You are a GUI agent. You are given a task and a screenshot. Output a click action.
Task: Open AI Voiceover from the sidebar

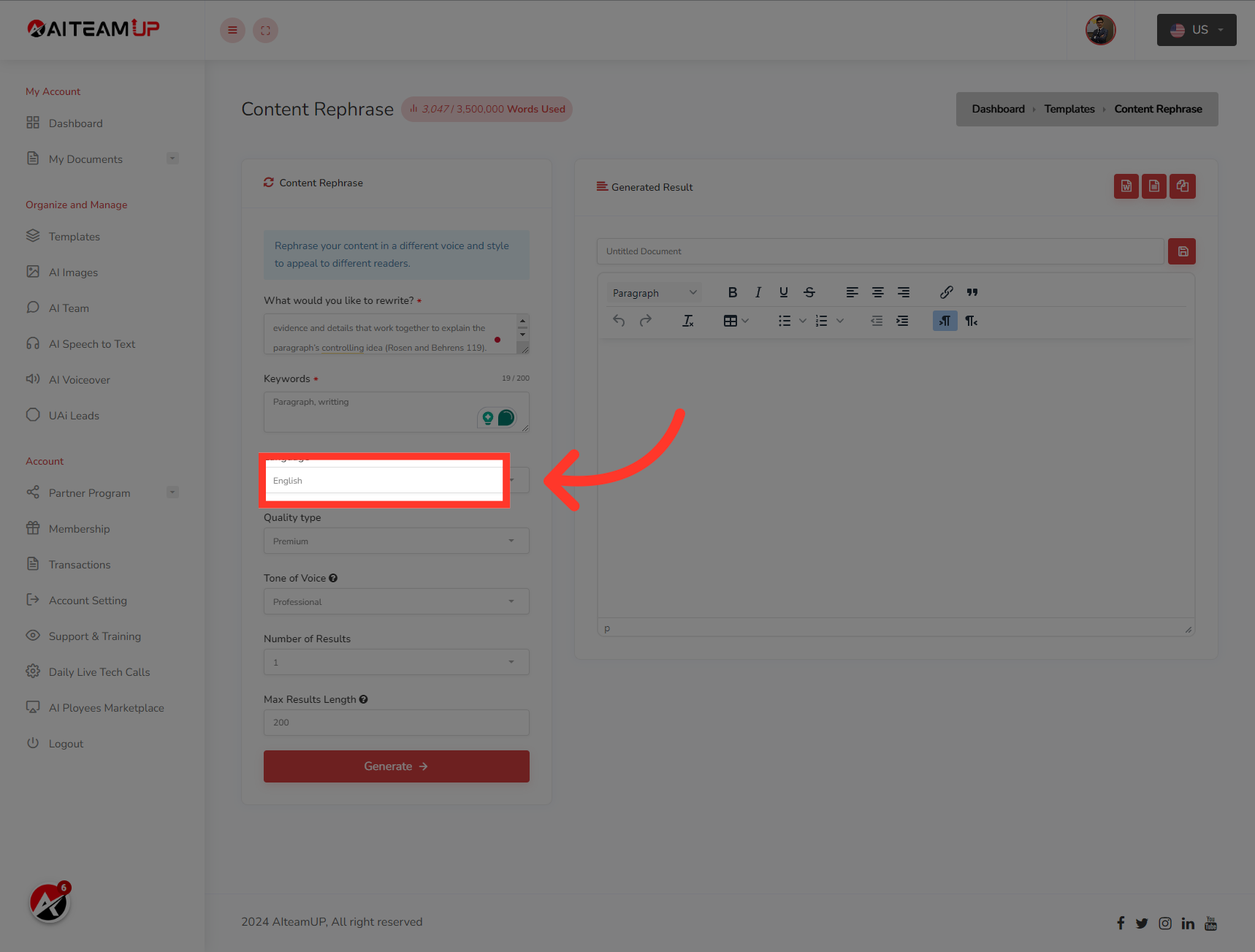pyautogui.click(x=78, y=379)
